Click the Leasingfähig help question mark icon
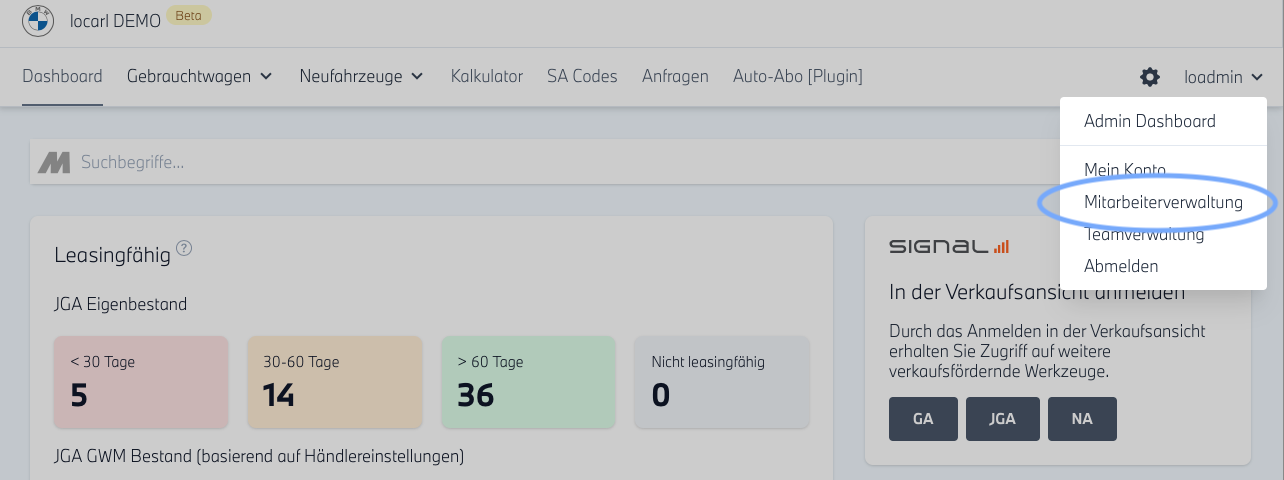This screenshot has height=480, width=1284. pos(183,248)
